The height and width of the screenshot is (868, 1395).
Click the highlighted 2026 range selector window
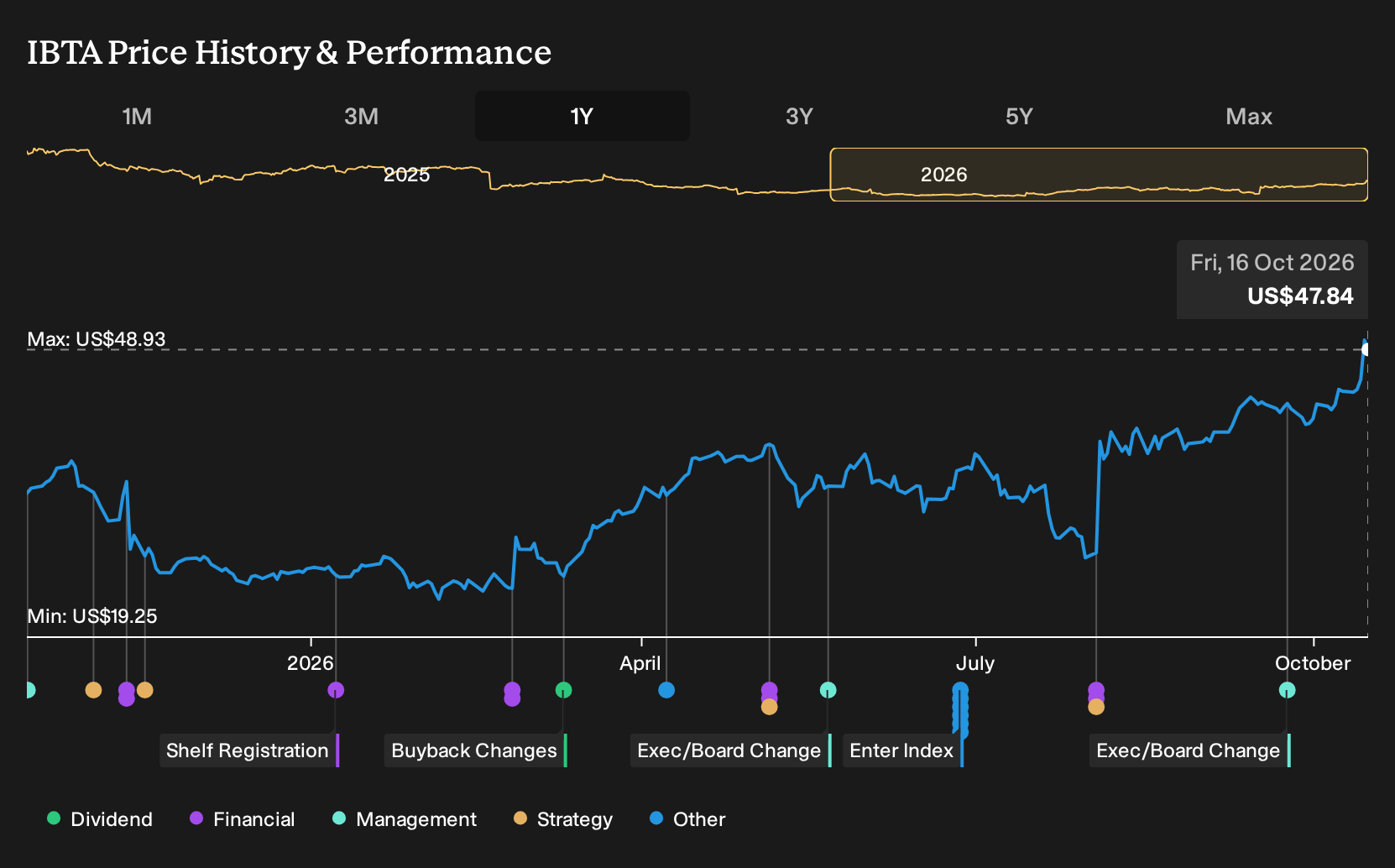[x=1099, y=175]
